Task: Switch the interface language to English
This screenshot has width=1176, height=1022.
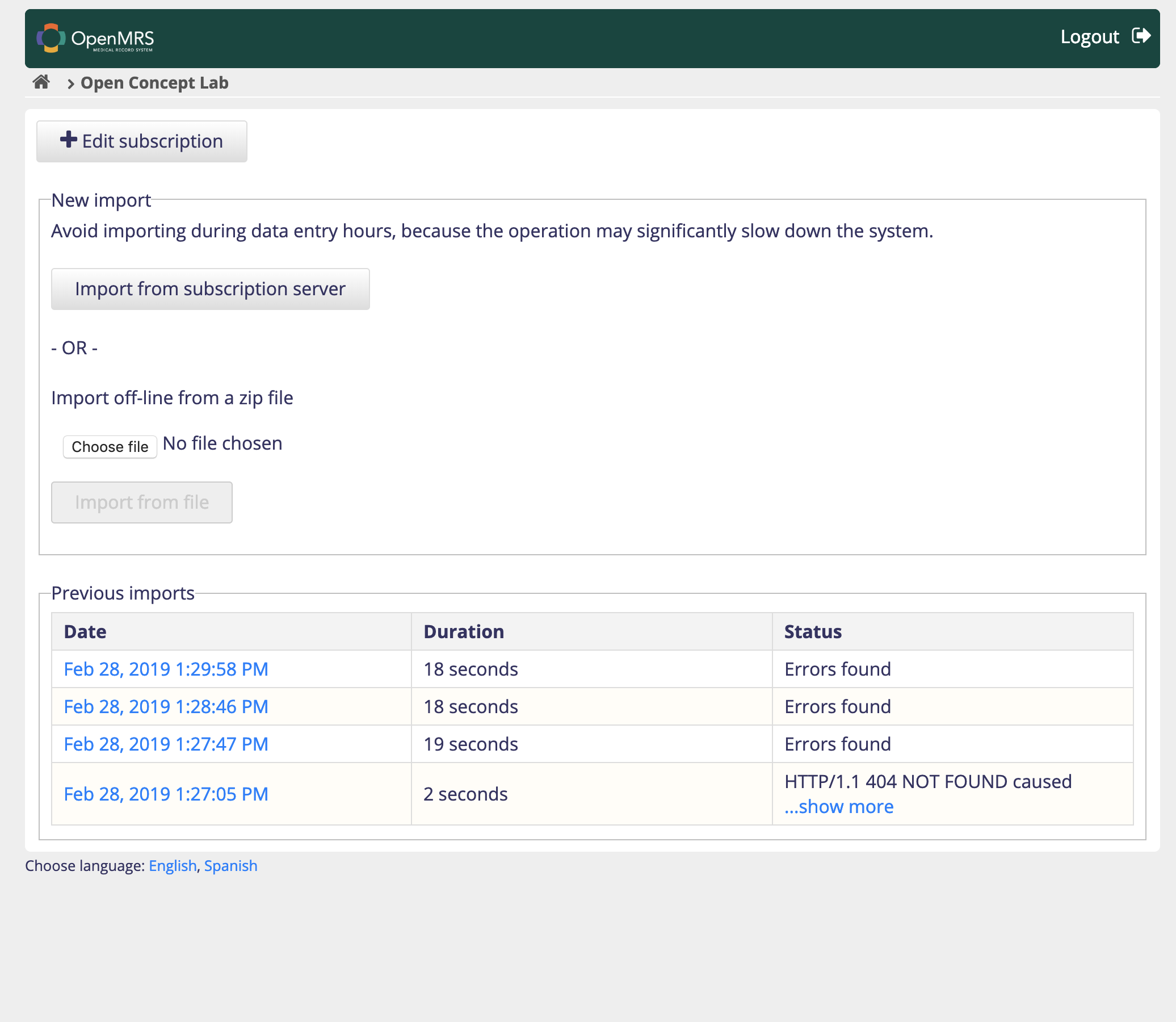Action: point(172,866)
